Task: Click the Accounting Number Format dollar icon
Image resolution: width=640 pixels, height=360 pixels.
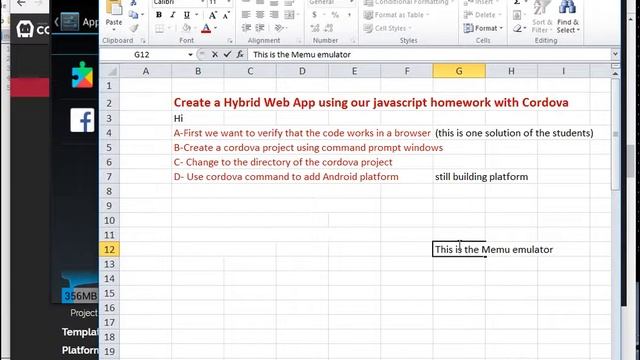Action: [x=314, y=15]
